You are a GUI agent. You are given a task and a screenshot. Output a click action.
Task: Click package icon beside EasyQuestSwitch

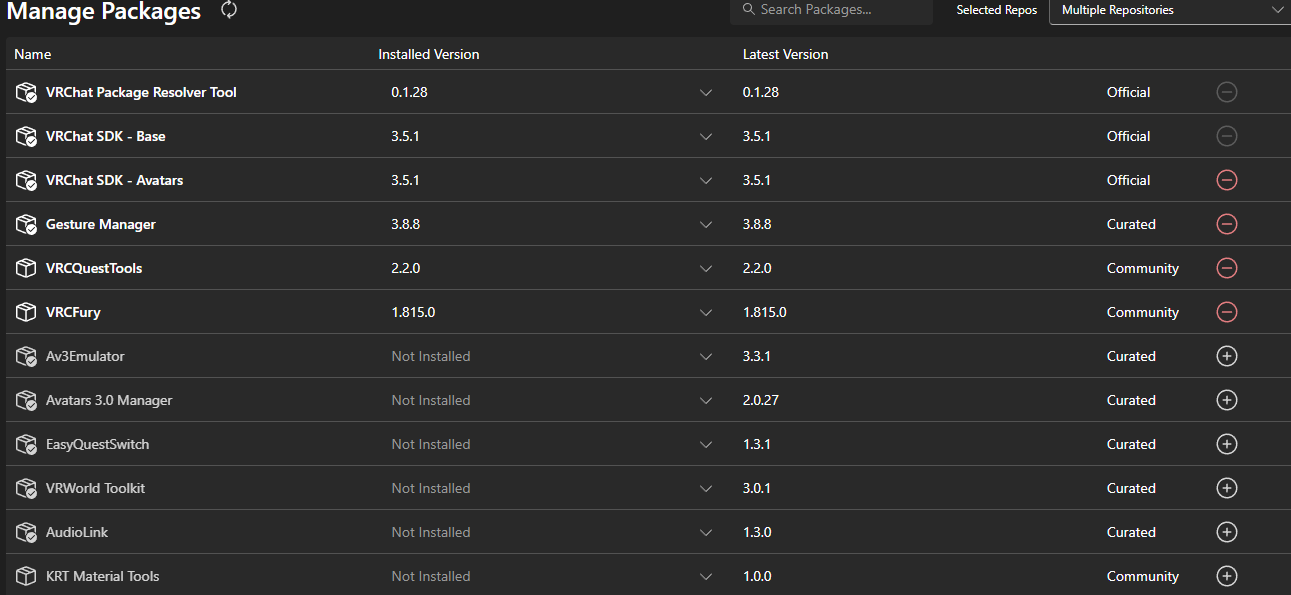(26, 444)
